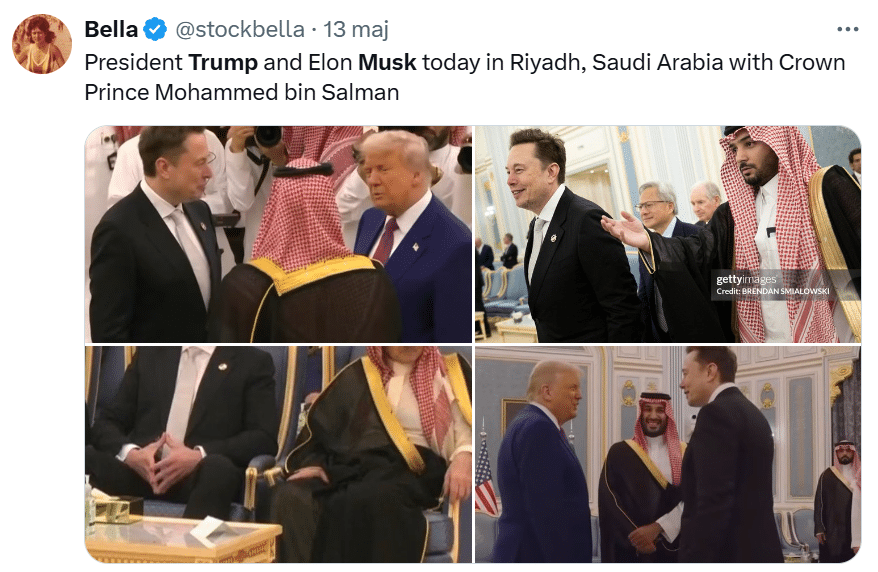Click the American flag in the photo
878x572 pixels.
pos(485,476)
